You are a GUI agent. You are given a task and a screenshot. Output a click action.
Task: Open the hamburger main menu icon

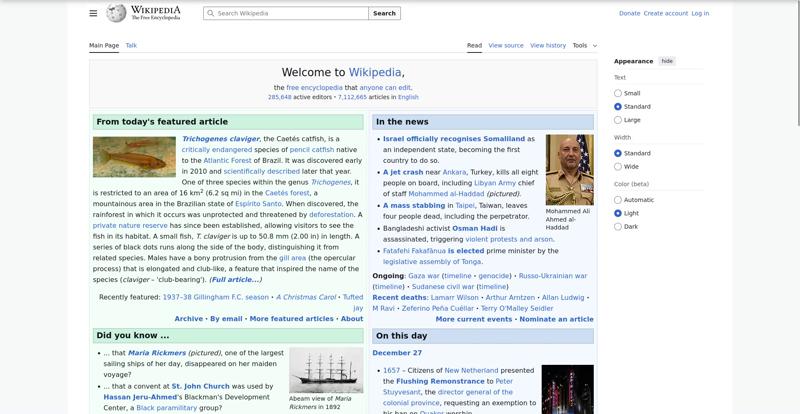[93, 13]
